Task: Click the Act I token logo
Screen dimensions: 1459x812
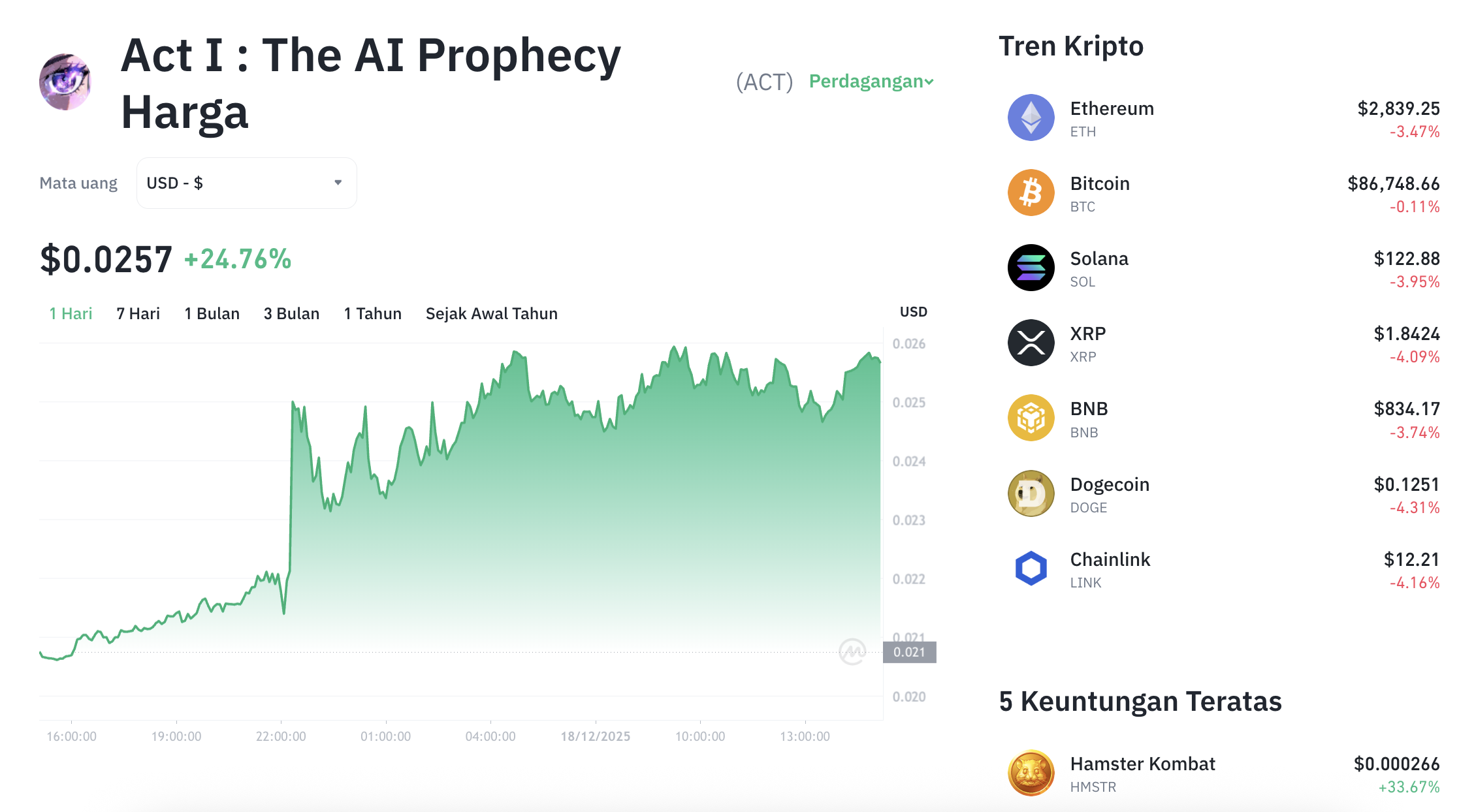Action: pyautogui.click(x=65, y=81)
